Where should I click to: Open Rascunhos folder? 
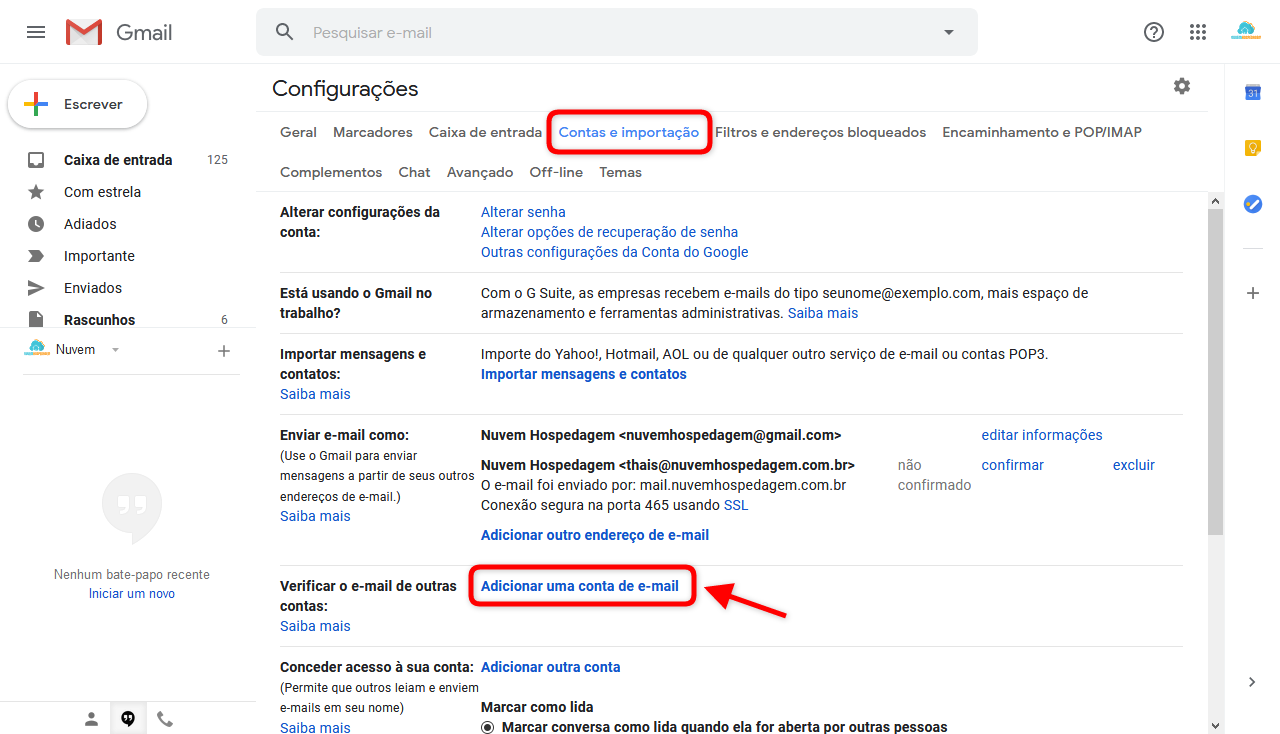[99, 320]
